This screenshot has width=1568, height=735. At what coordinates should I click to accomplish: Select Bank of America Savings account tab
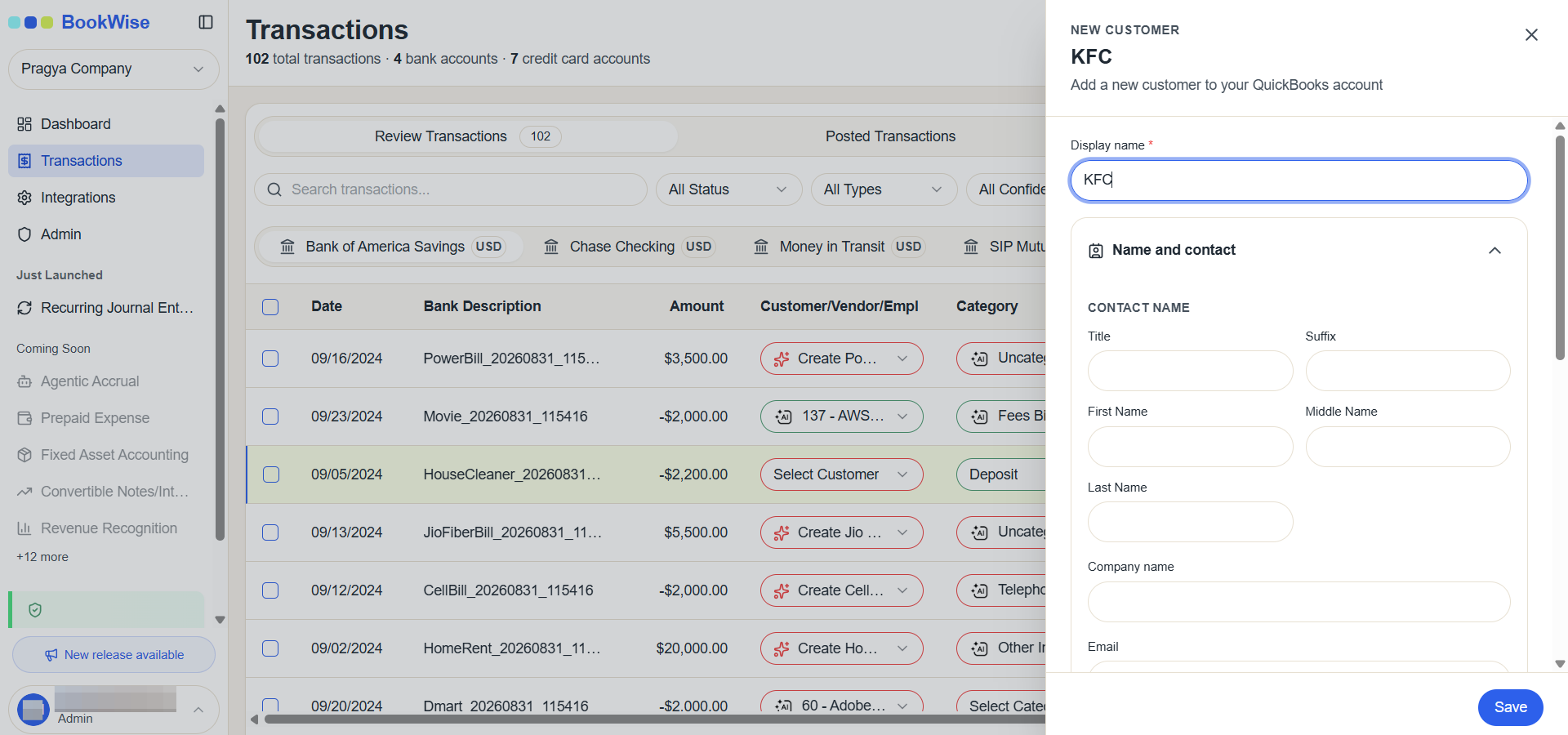coord(390,247)
